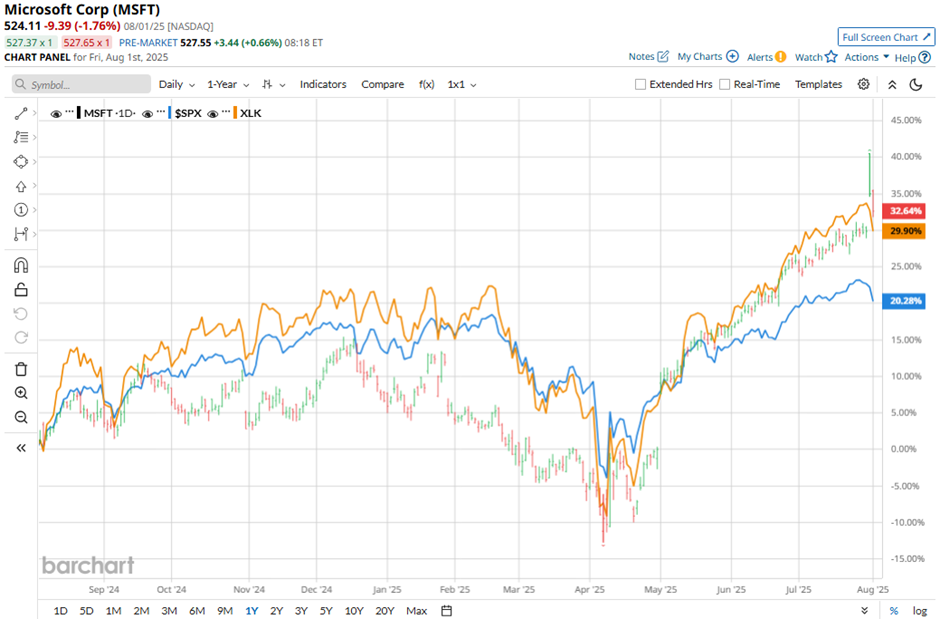Screen dimensions: 940x619
Task: Undo the last chart action
Action: [x=21, y=314]
